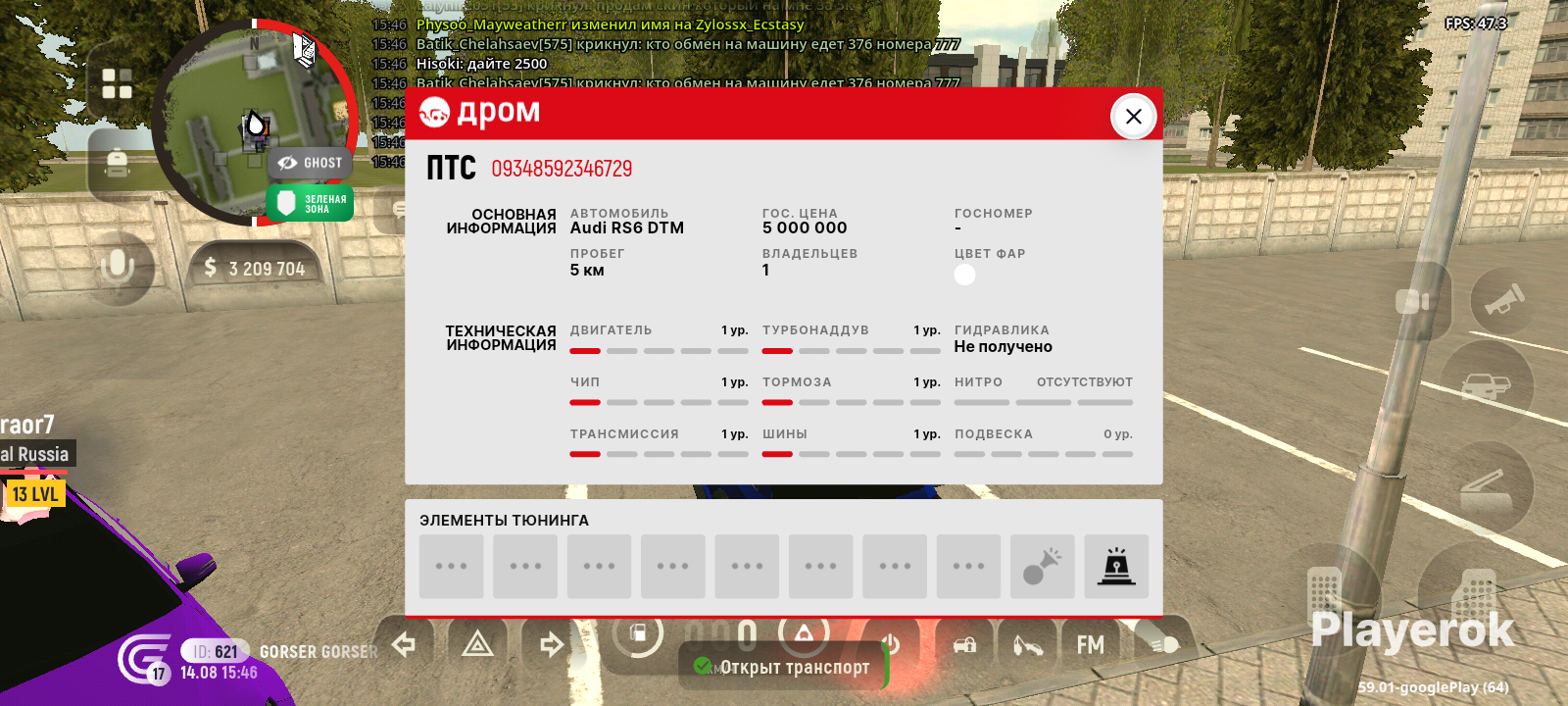Open the circular minimap
This screenshot has height=706, width=1568.
coord(255,123)
